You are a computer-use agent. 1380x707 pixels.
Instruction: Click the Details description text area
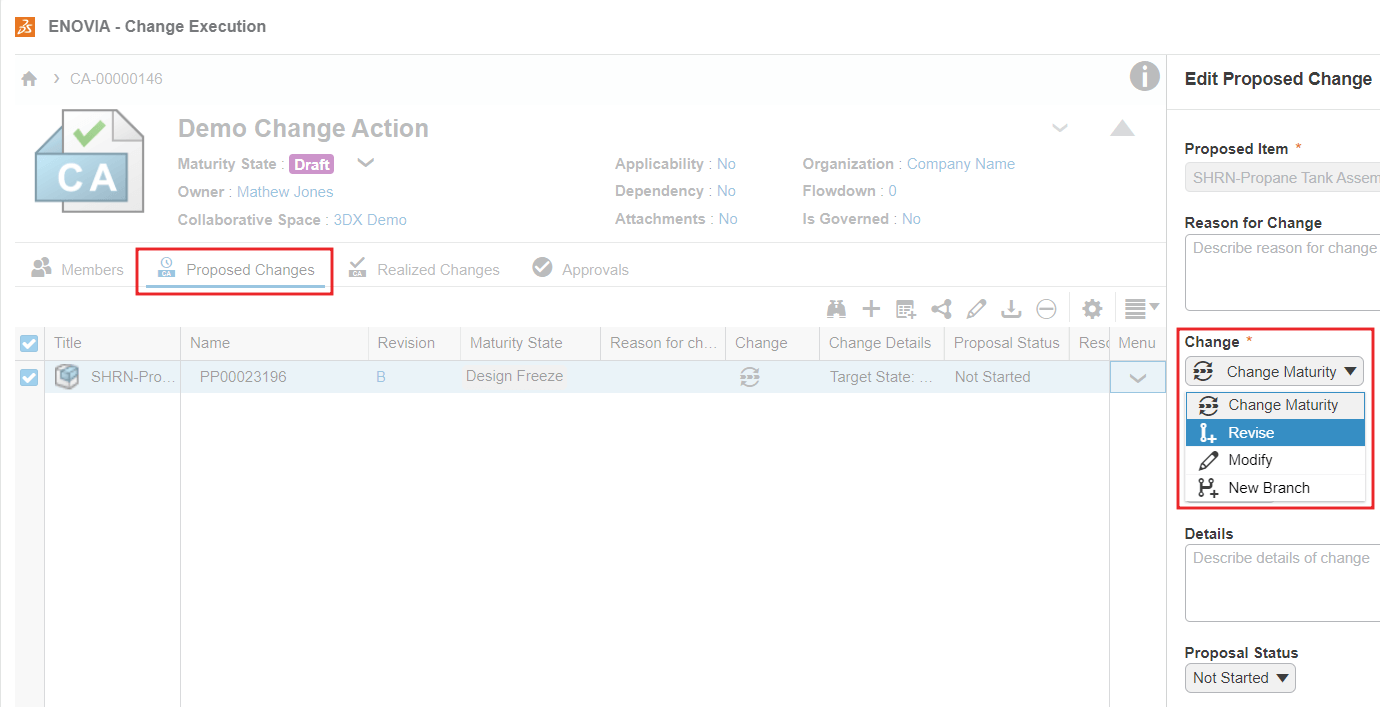[1282, 584]
